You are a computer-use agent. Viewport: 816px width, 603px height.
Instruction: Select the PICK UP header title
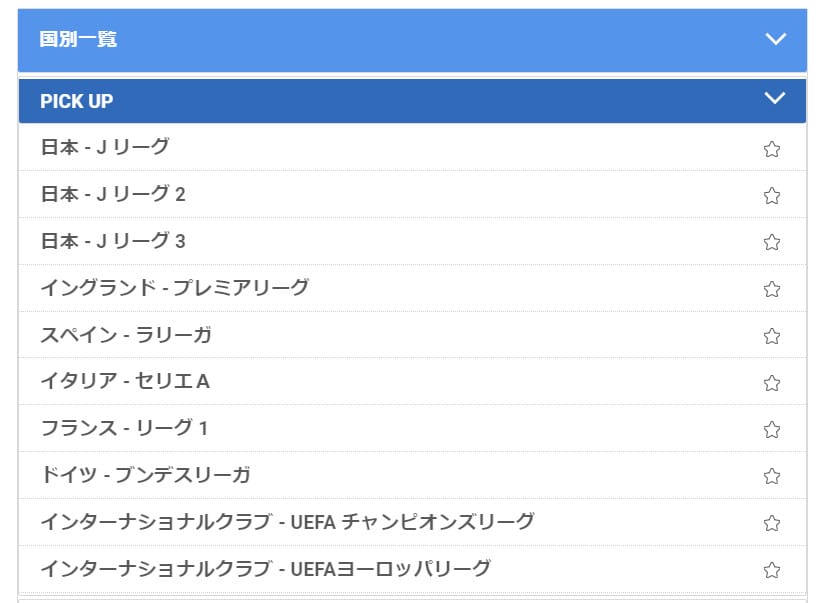point(76,101)
